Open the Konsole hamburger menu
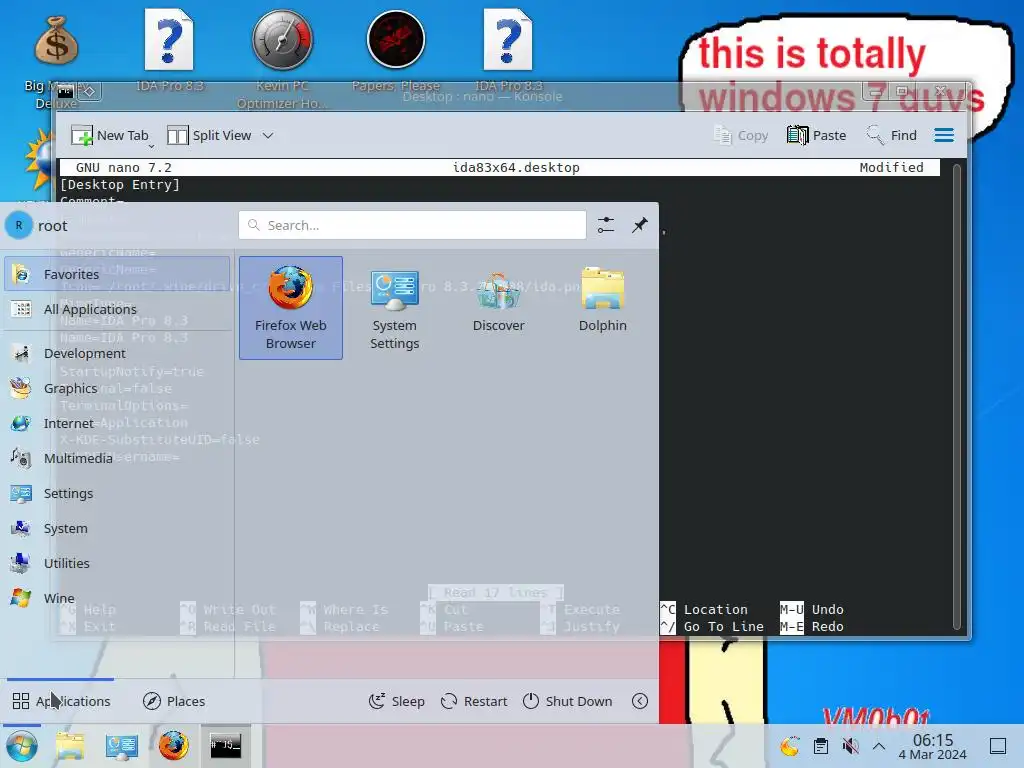1024x768 pixels. [x=944, y=135]
